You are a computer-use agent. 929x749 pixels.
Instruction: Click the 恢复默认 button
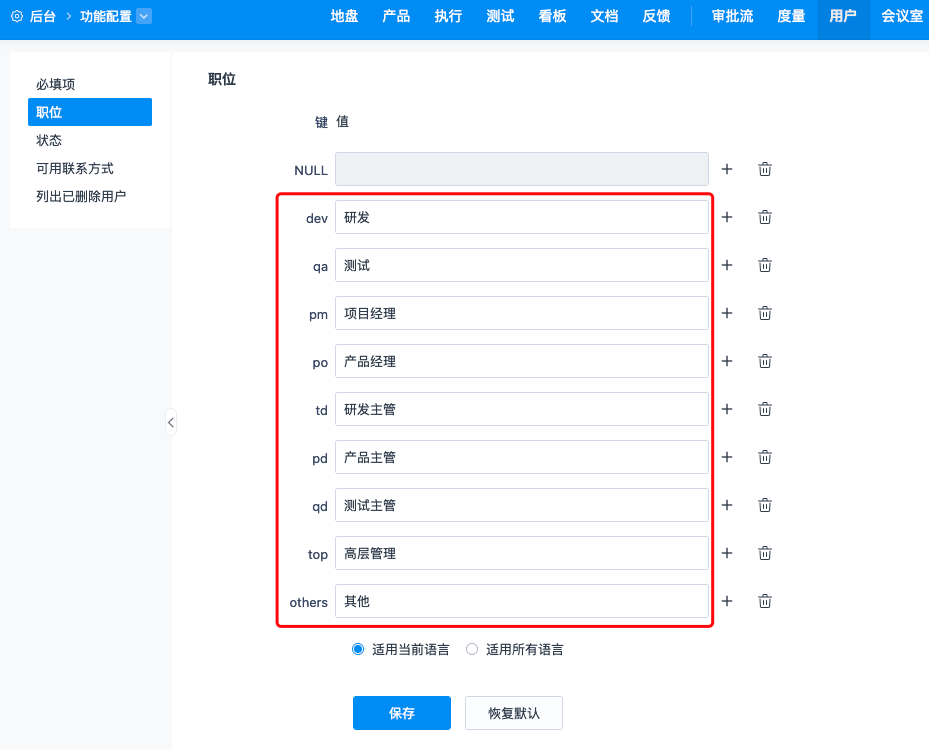click(x=514, y=713)
